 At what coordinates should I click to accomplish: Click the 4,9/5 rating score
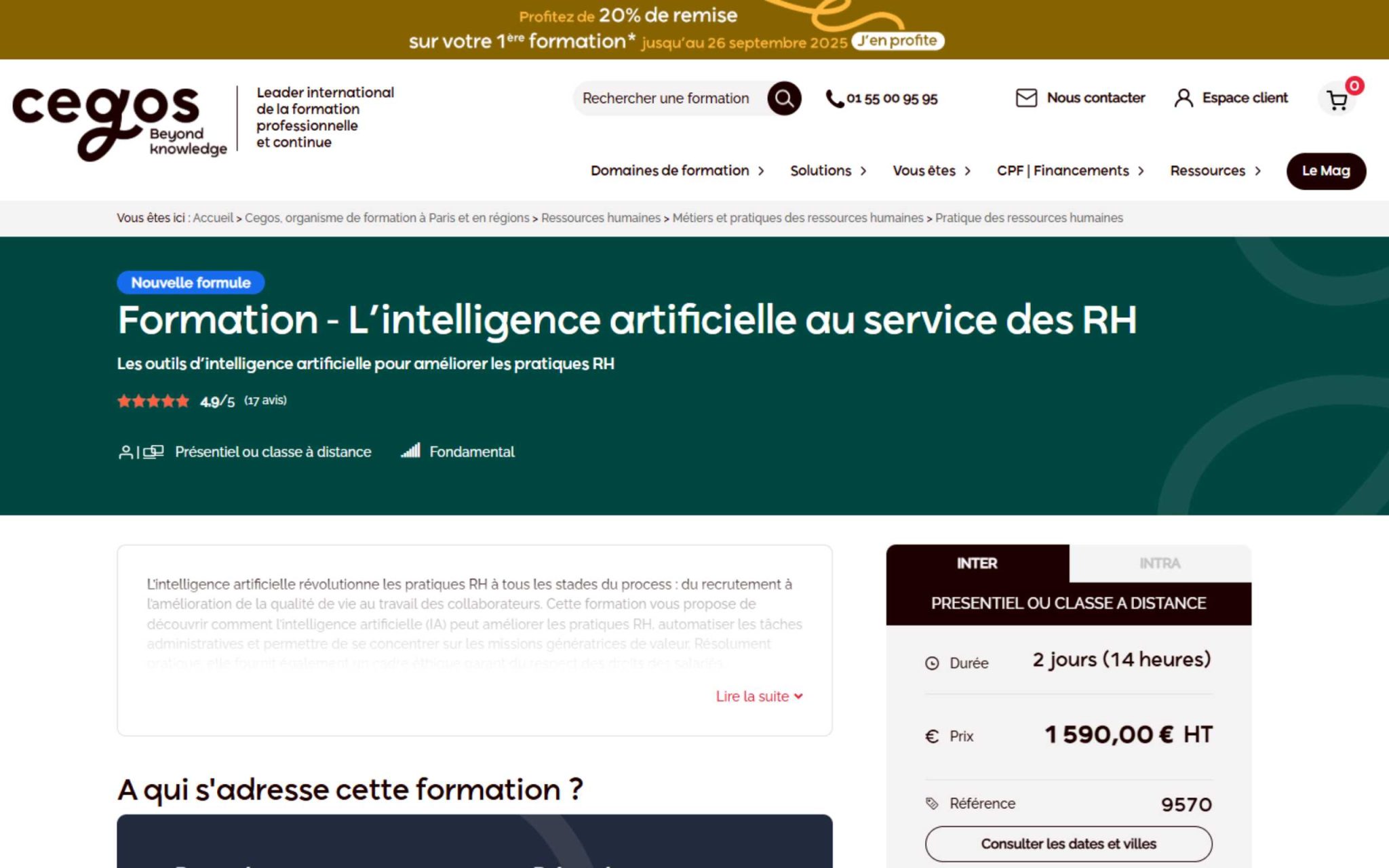217,401
